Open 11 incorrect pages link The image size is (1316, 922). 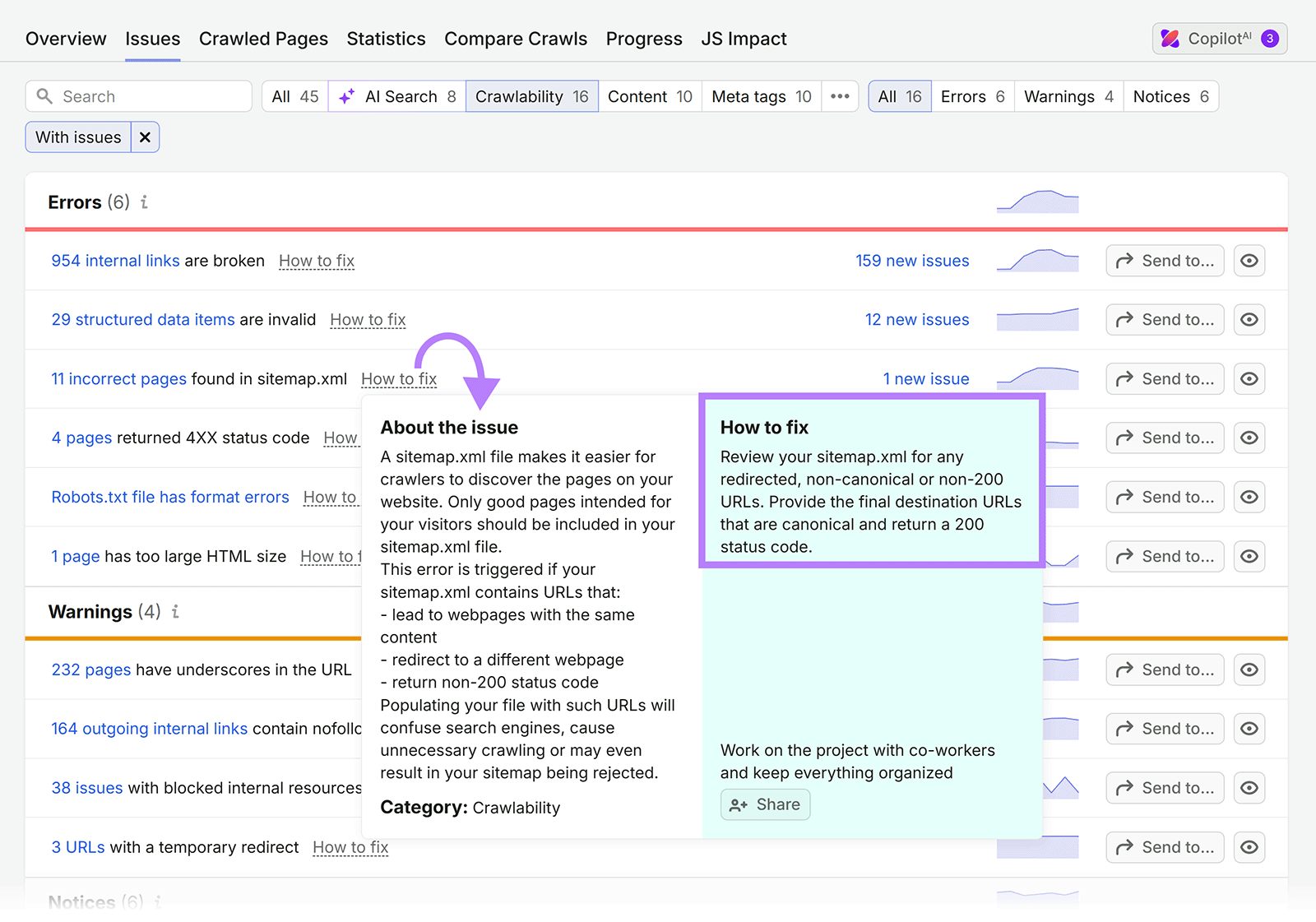119,379
